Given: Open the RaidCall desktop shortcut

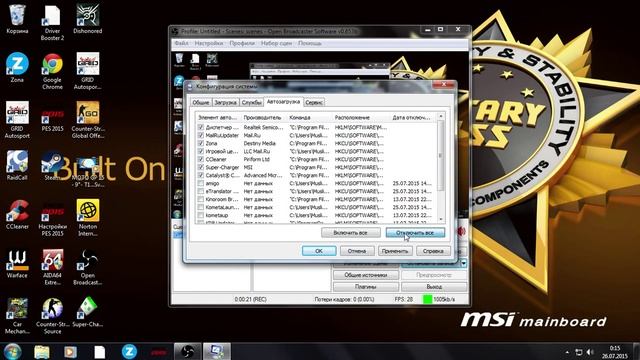Looking at the screenshot, I should 17,165.
